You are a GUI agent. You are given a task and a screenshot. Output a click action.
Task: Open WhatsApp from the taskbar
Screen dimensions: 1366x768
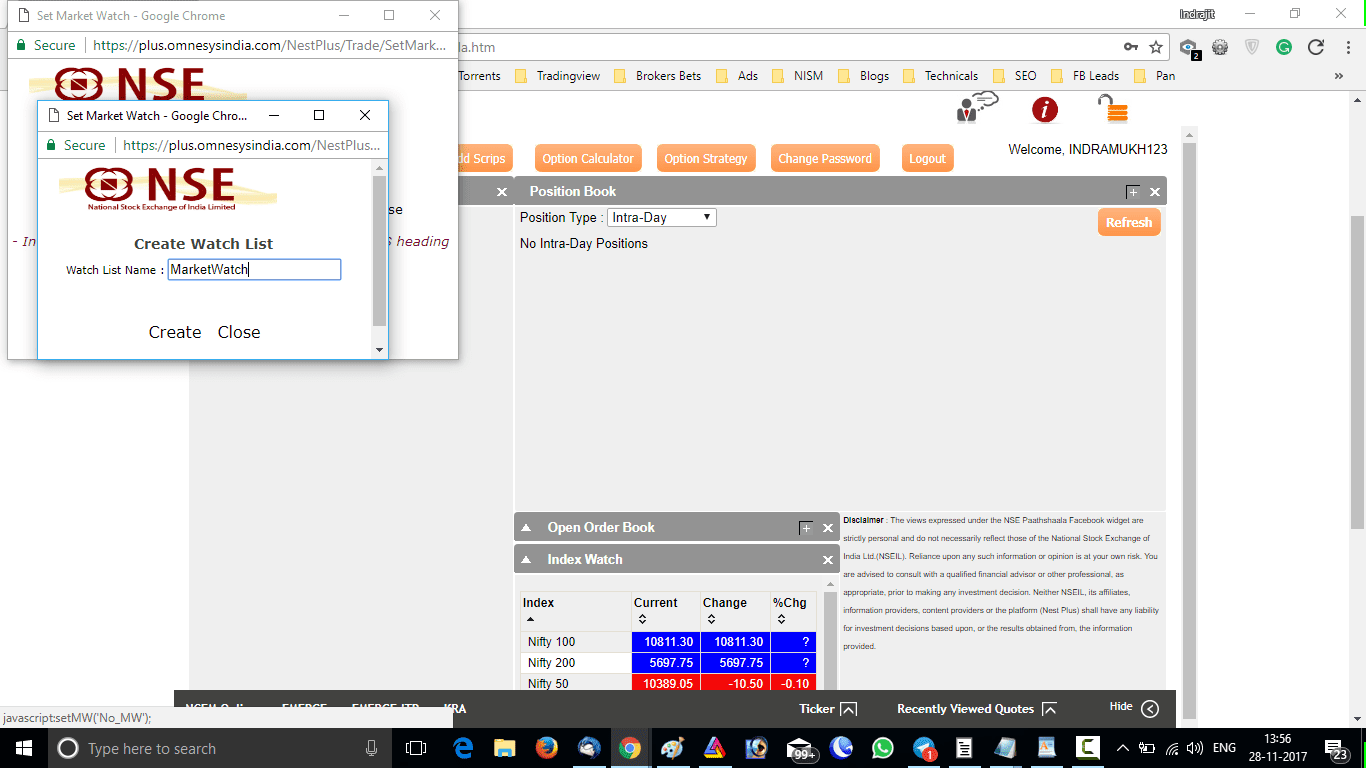(x=882, y=748)
